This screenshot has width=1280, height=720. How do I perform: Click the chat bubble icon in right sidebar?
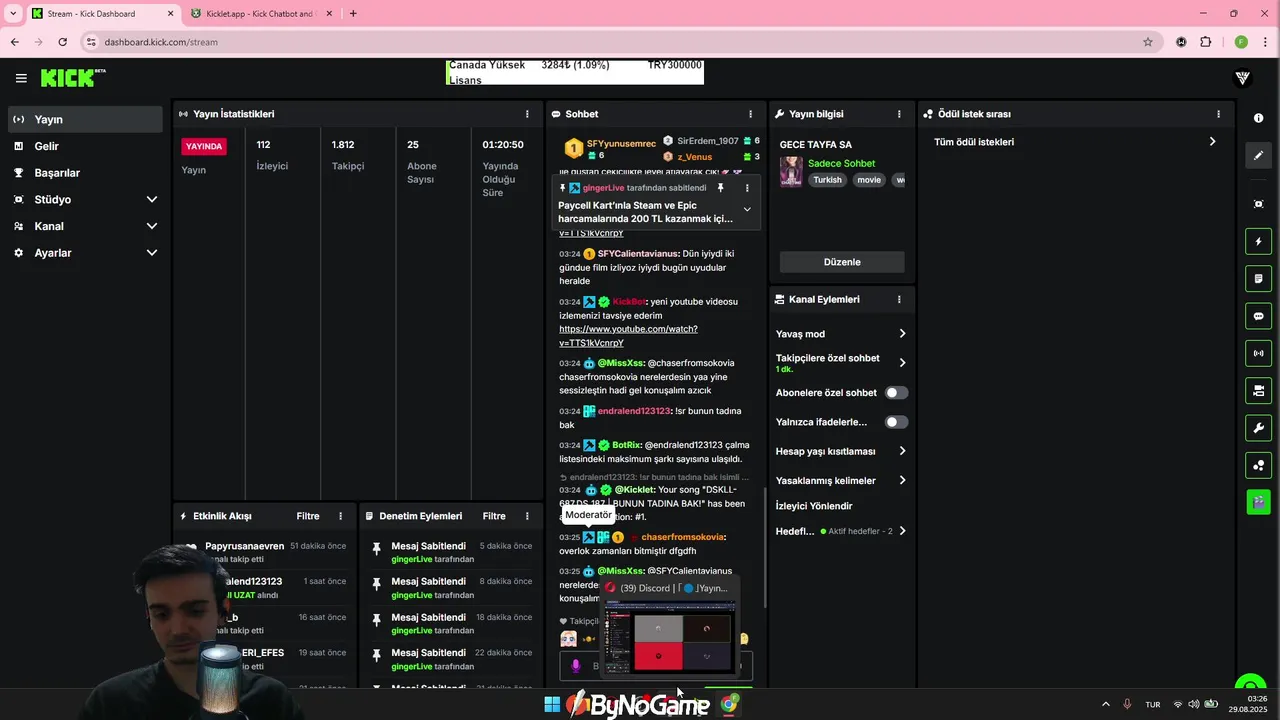pyautogui.click(x=1258, y=316)
